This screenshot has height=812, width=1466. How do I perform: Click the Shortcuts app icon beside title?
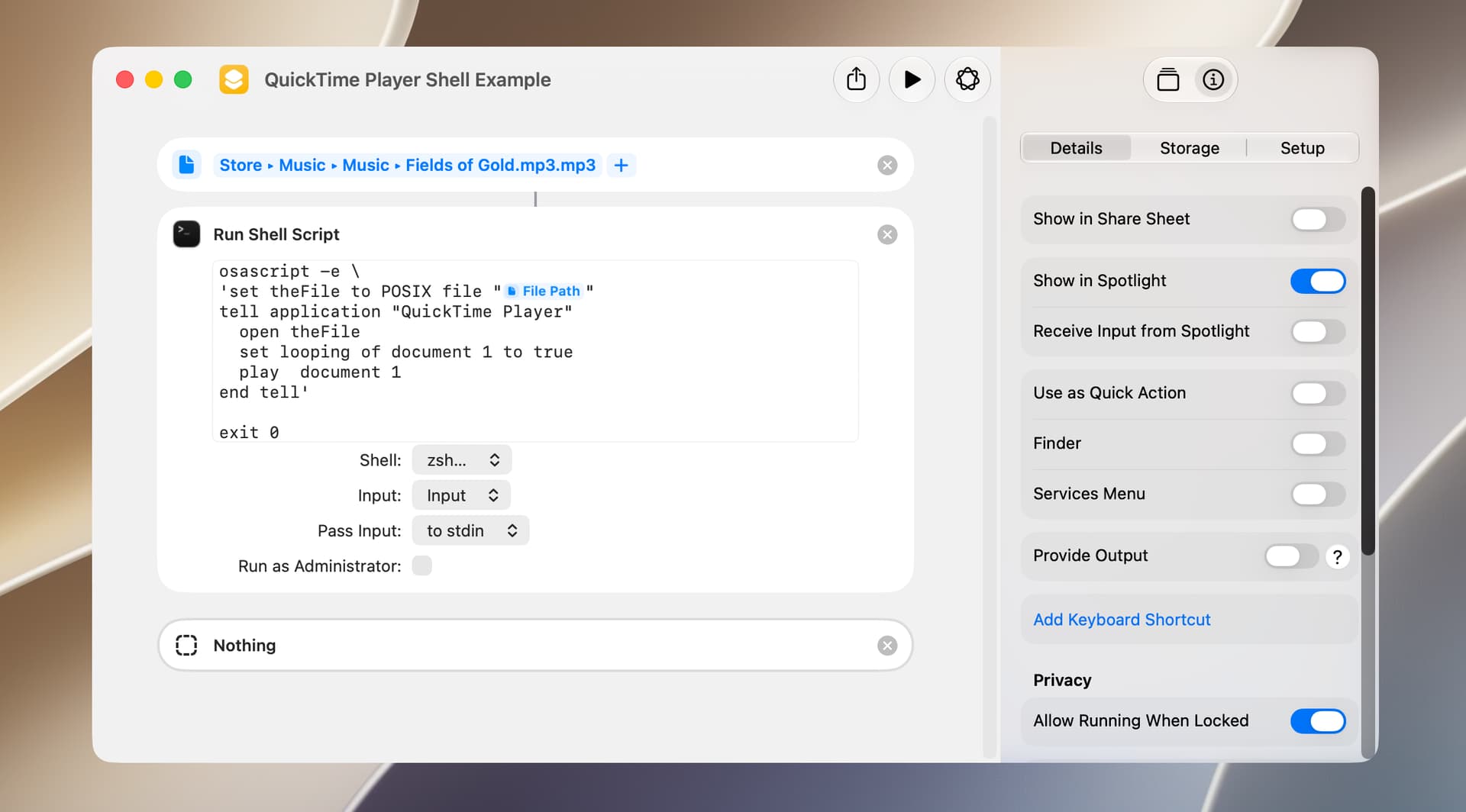[234, 79]
